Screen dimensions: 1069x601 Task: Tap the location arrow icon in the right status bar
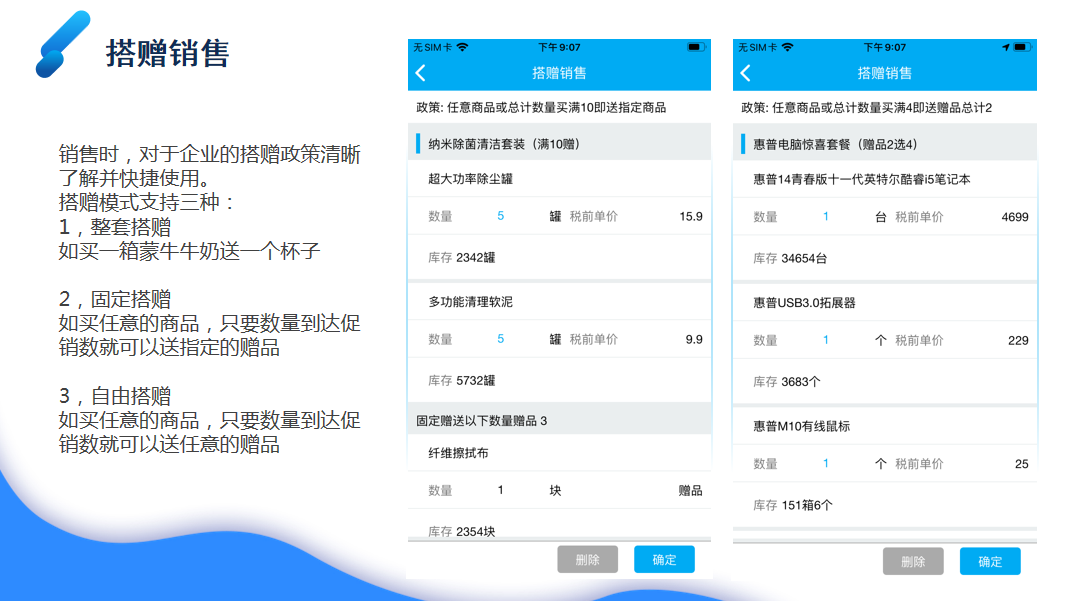[x=1004, y=45]
